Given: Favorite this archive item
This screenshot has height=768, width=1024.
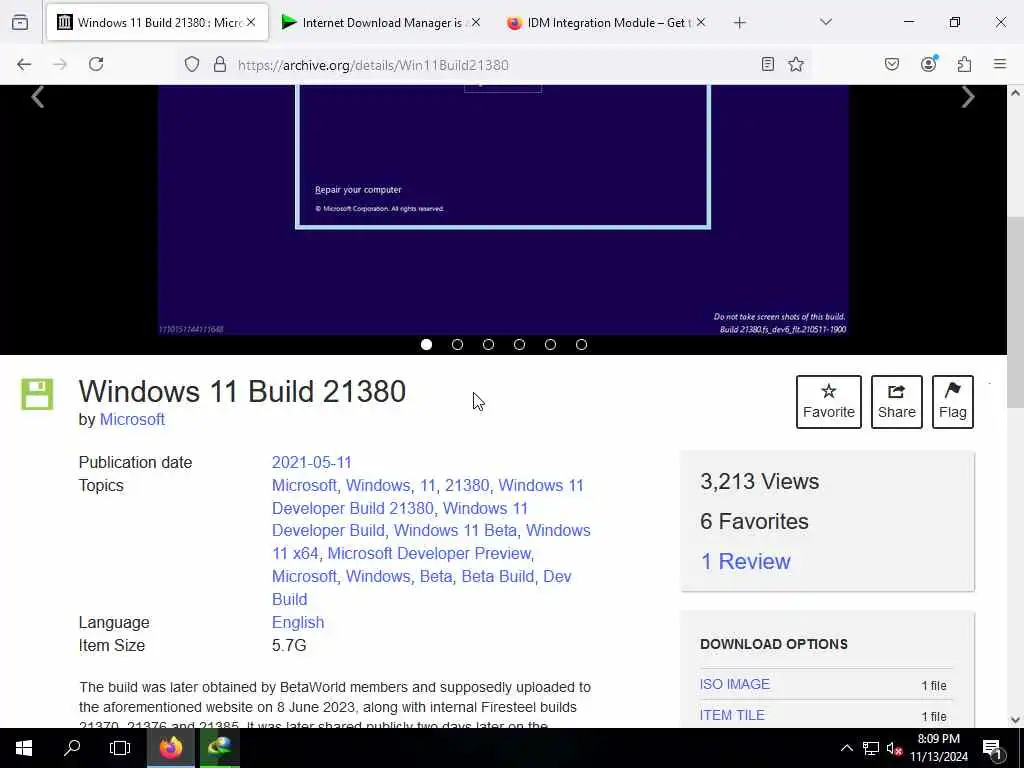Looking at the screenshot, I should click(x=829, y=402).
